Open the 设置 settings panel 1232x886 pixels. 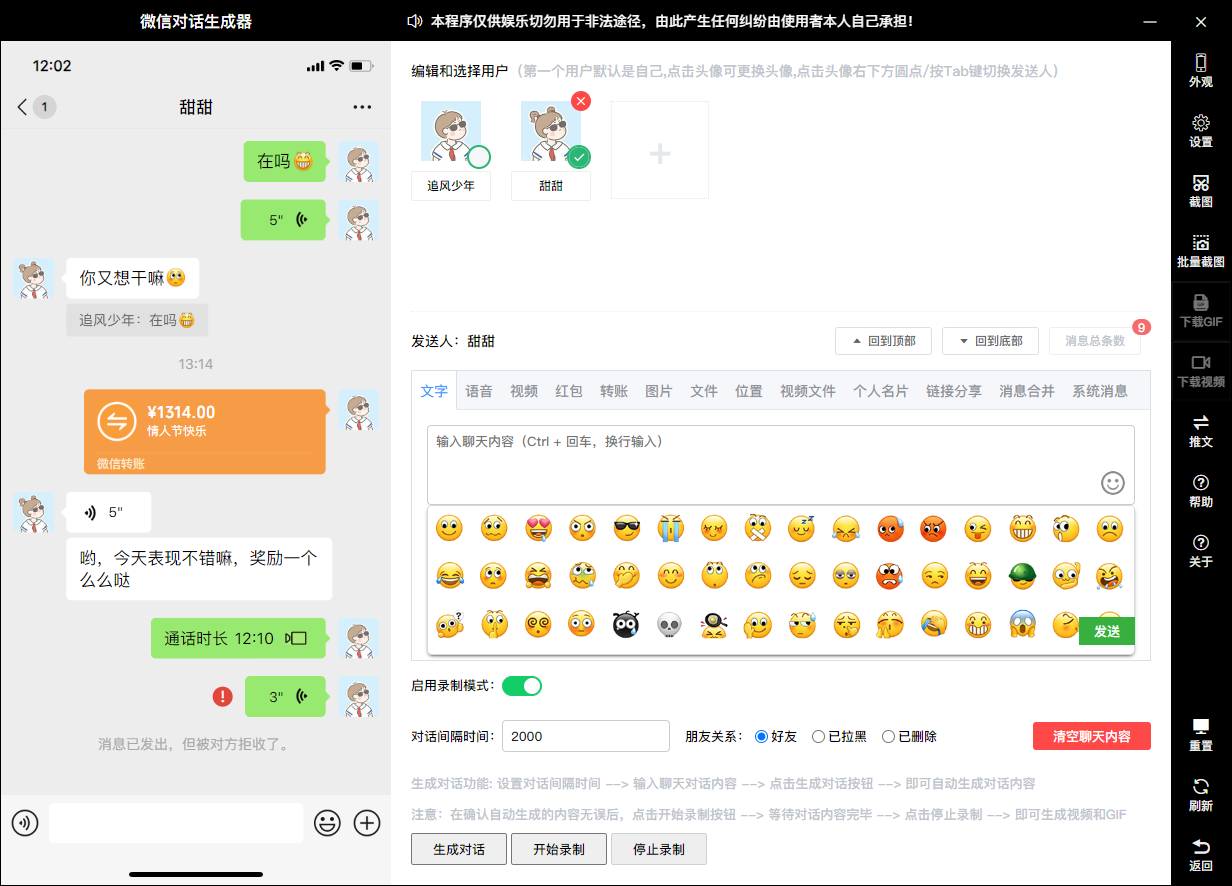[x=1200, y=128]
